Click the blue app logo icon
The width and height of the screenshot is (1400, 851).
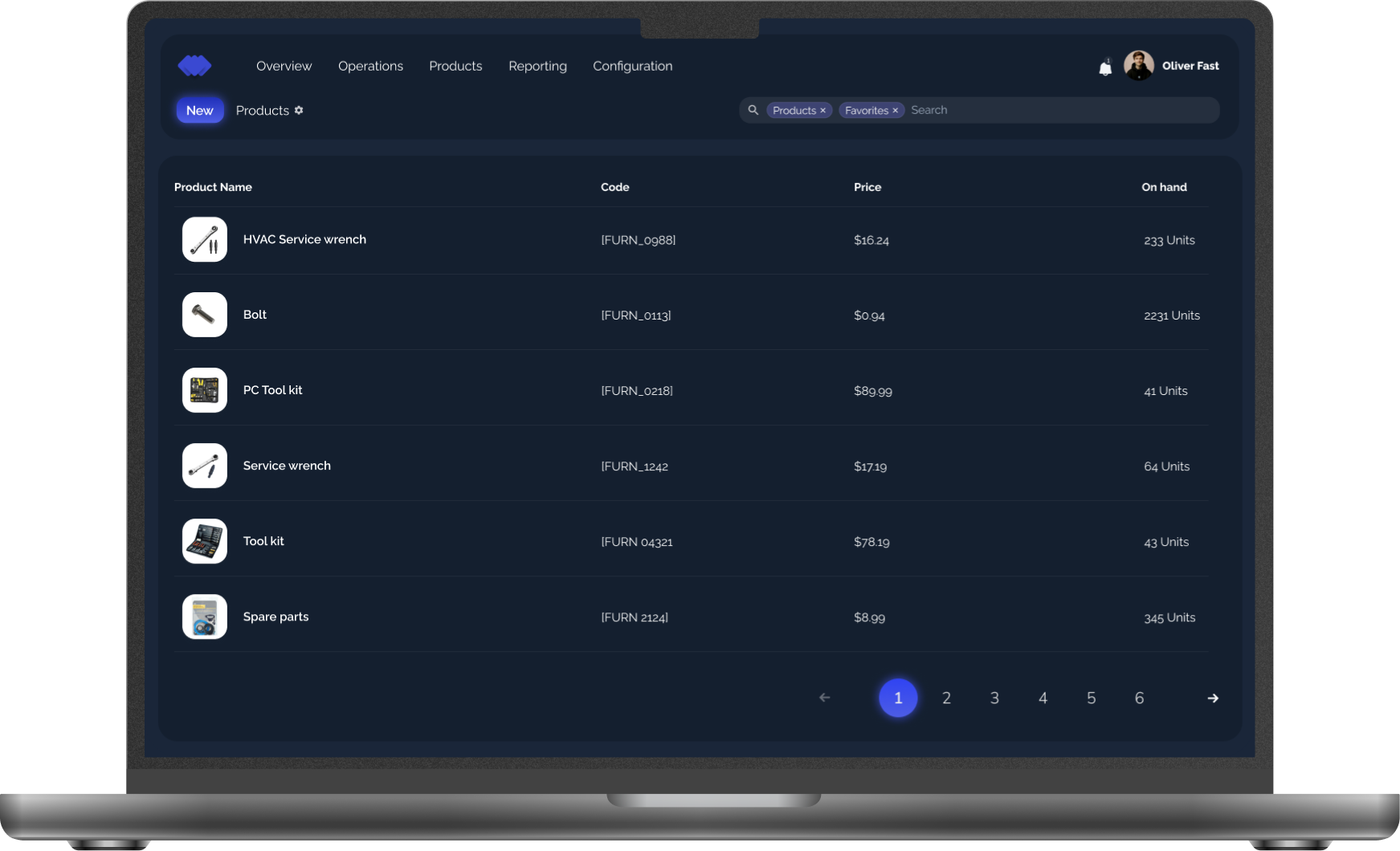[x=194, y=66]
